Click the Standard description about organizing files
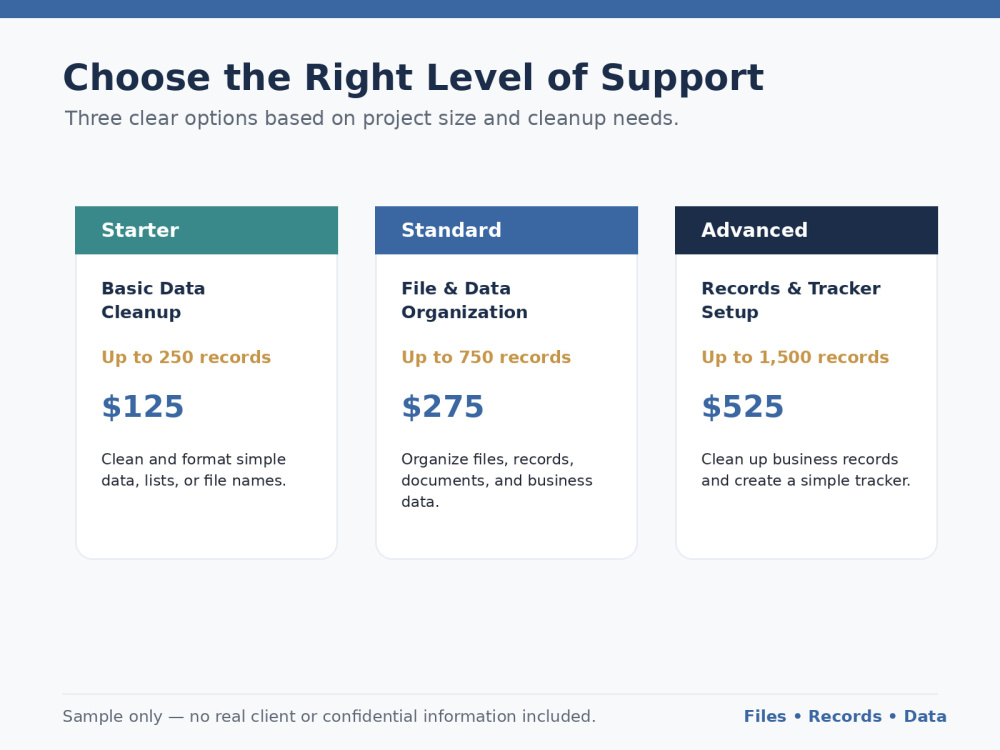The height and width of the screenshot is (750, 1000). [x=497, y=480]
